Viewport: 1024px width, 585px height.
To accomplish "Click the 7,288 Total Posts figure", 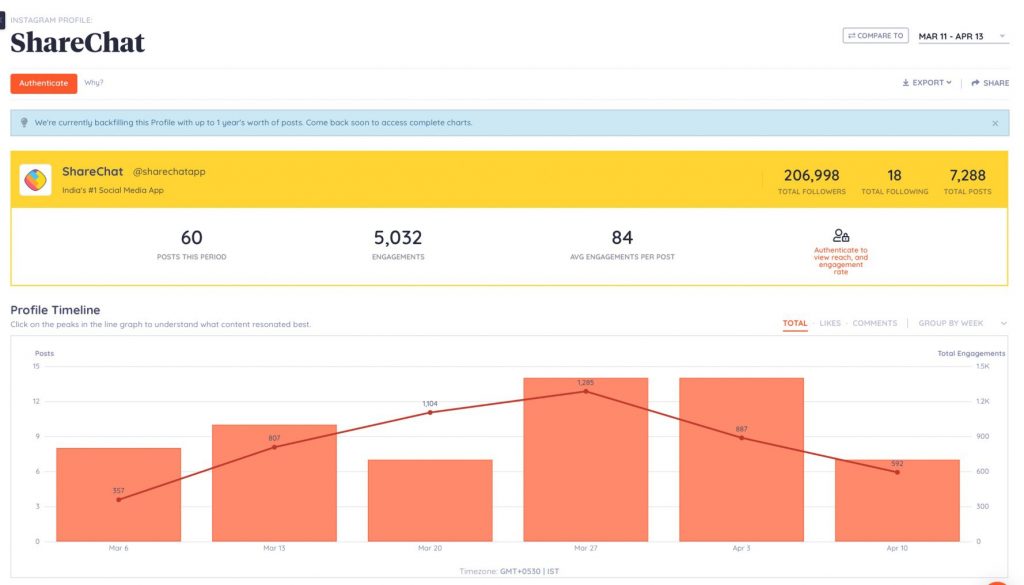I will tap(967, 176).
